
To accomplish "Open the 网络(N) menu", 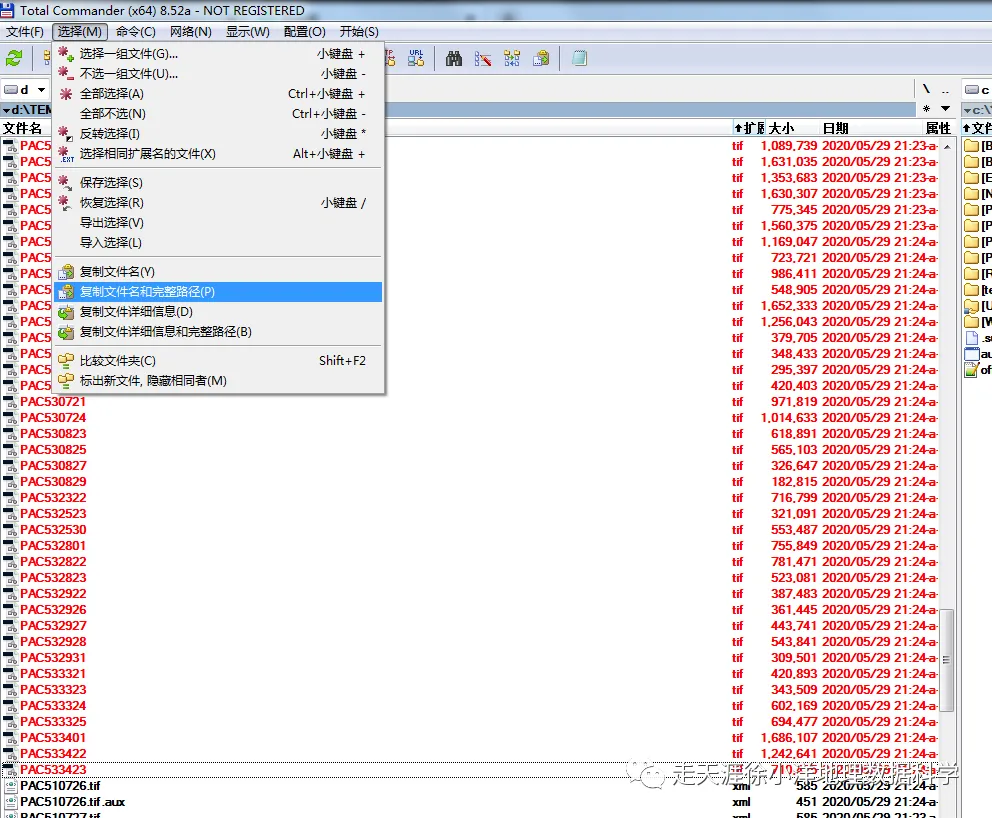I will (190, 32).
